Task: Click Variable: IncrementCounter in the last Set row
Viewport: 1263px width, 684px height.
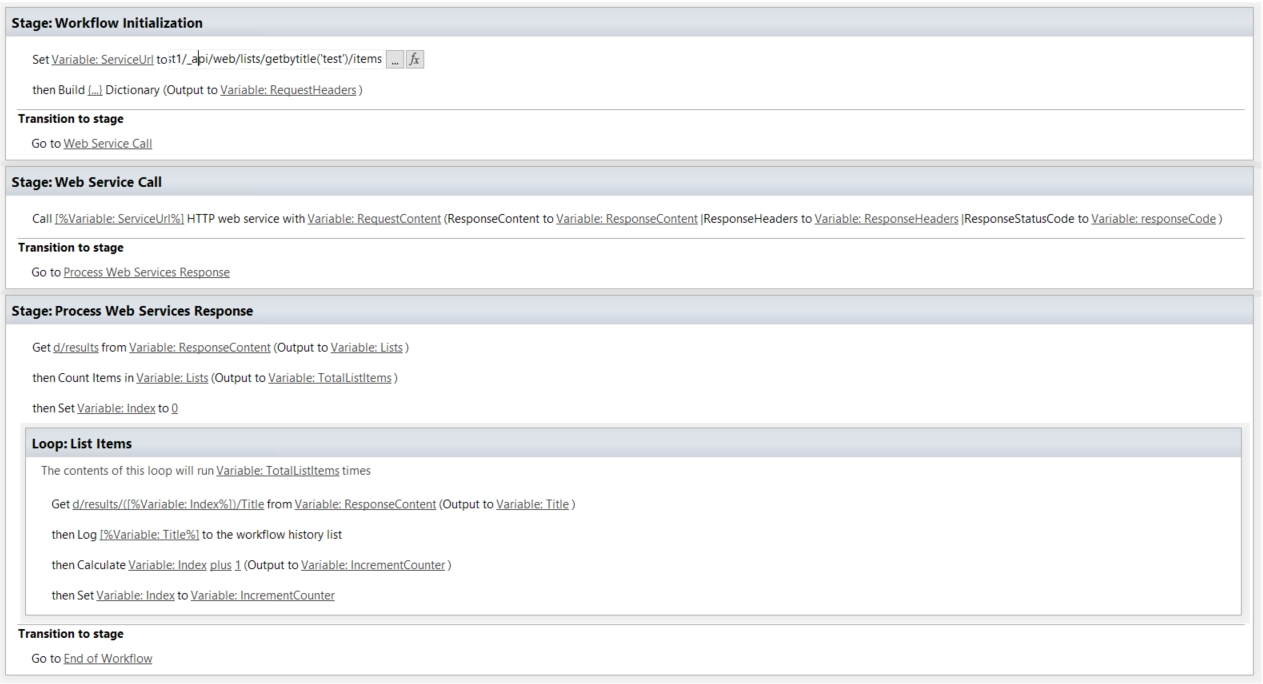Action: tap(263, 596)
